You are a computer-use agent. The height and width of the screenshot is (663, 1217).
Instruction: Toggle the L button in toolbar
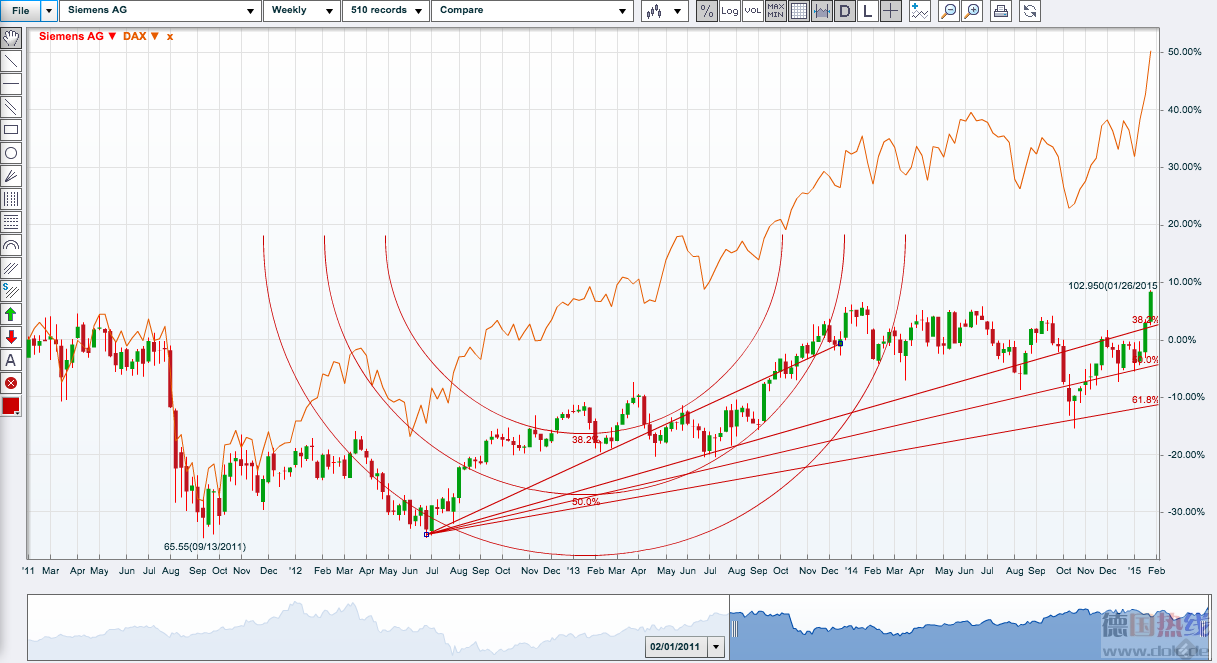(x=868, y=11)
